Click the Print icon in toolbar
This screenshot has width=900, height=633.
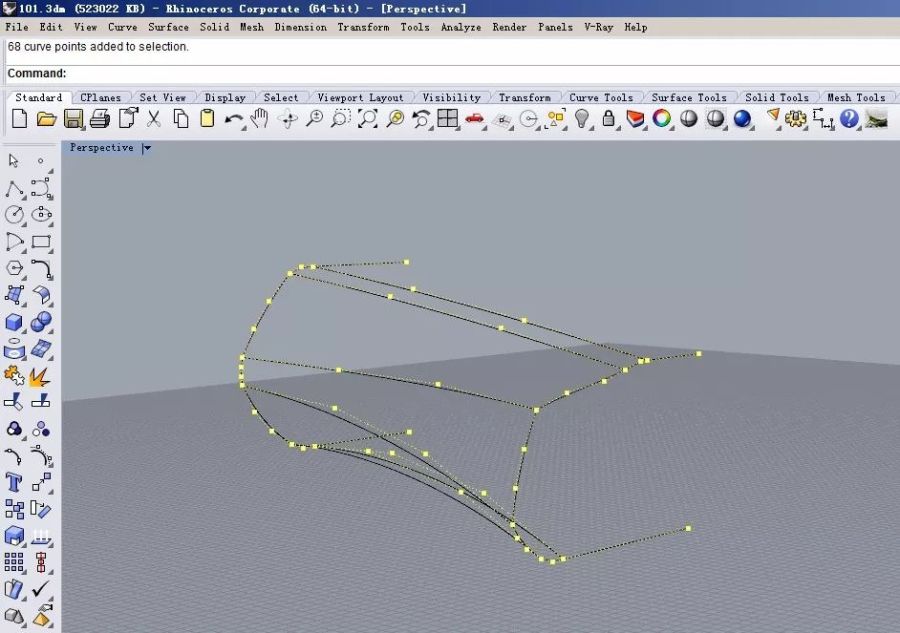pyautogui.click(x=99, y=119)
